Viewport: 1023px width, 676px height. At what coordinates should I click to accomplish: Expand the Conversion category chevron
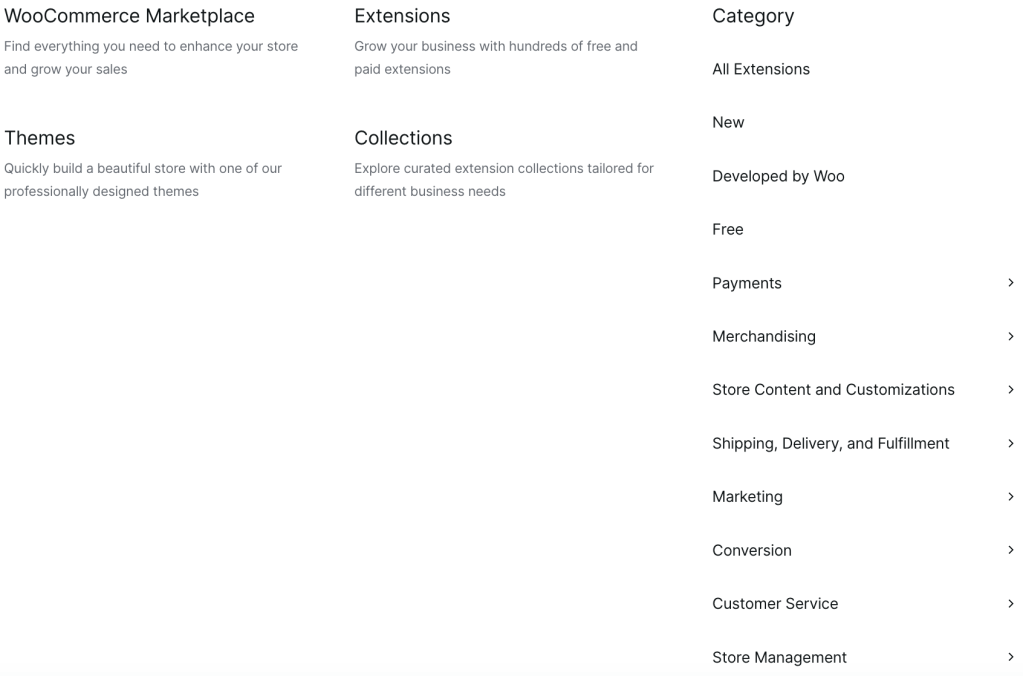[x=1011, y=550]
